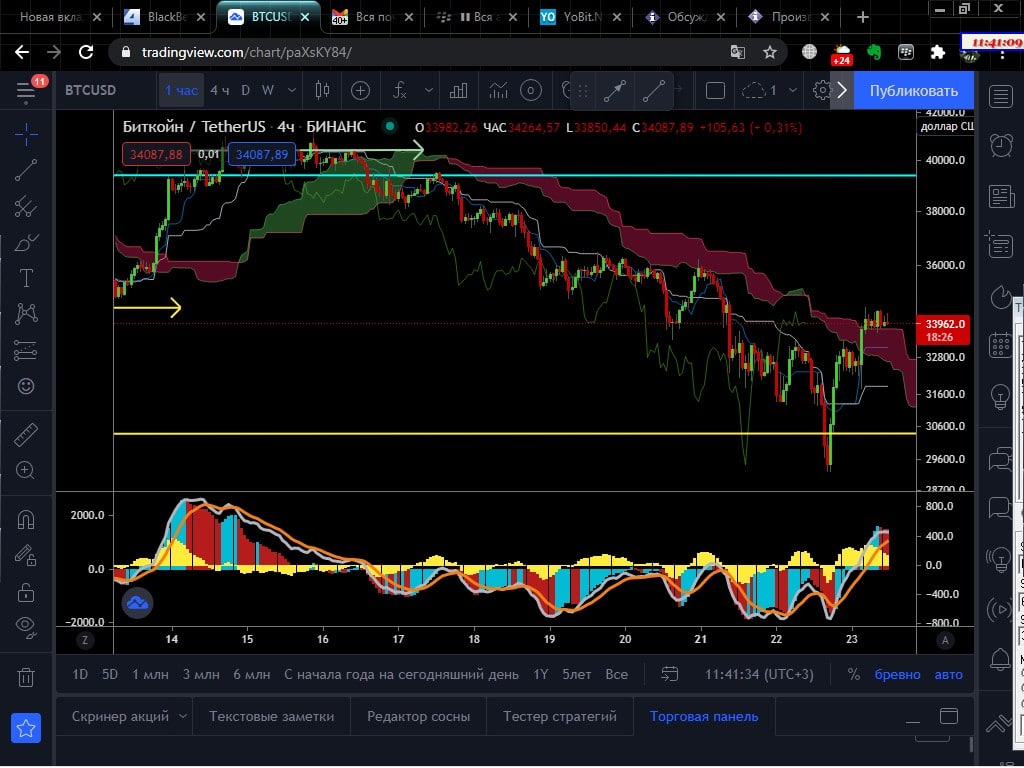Open the candlestick chart style selector
Image resolution: width=1024 pixels, height=768 pixels.
323,90
